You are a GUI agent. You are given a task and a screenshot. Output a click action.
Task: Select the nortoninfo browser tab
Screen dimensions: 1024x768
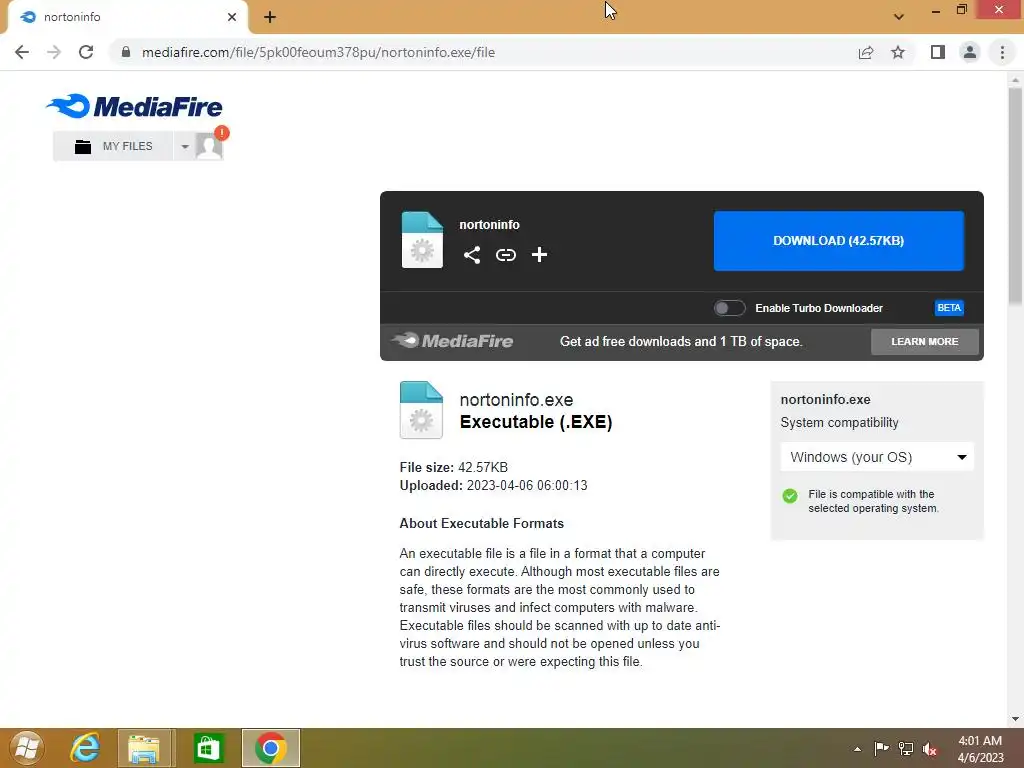tap(128, 17)
